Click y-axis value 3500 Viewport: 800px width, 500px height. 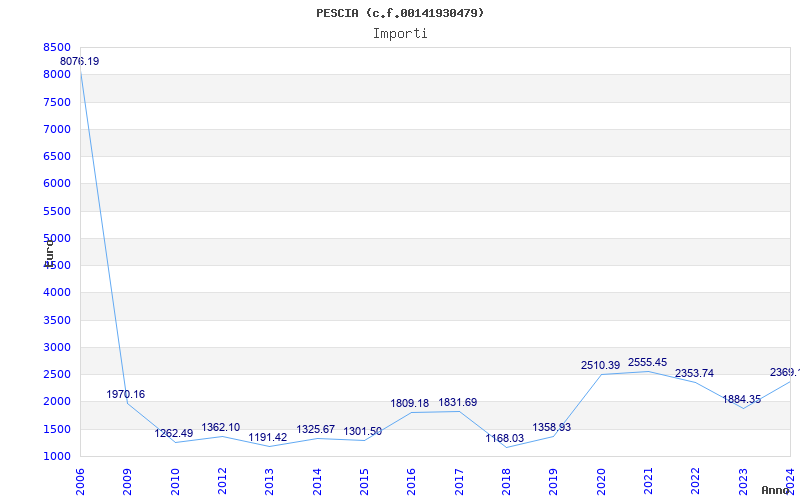pyautogui.click(x=57, y=320)
